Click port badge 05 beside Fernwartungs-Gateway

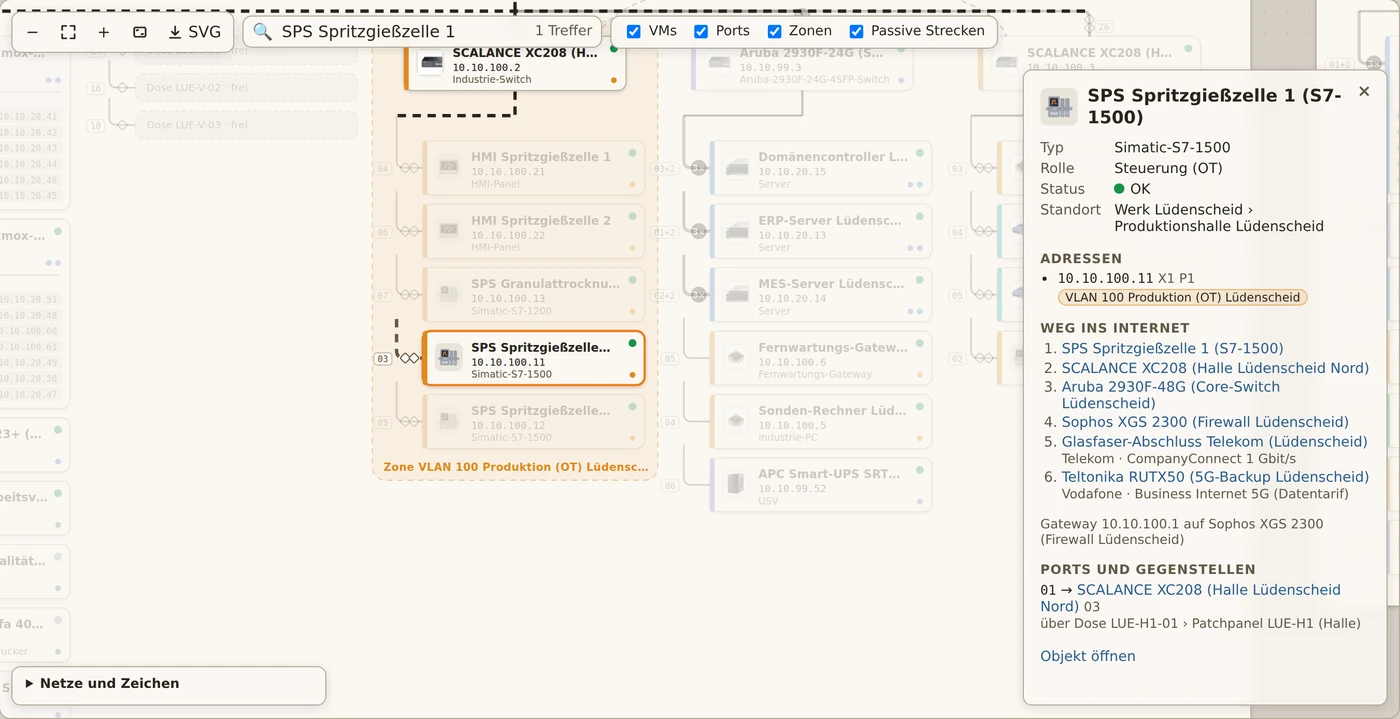670,358
